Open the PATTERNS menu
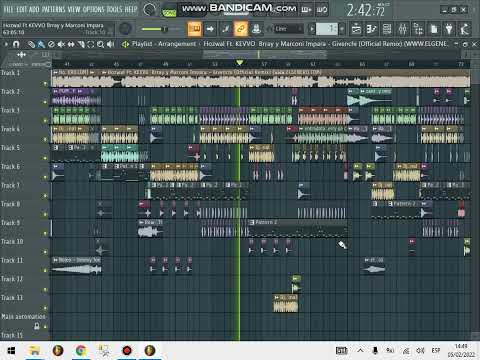The height and width of the screenshot is (360, 480). click(53, 9)
